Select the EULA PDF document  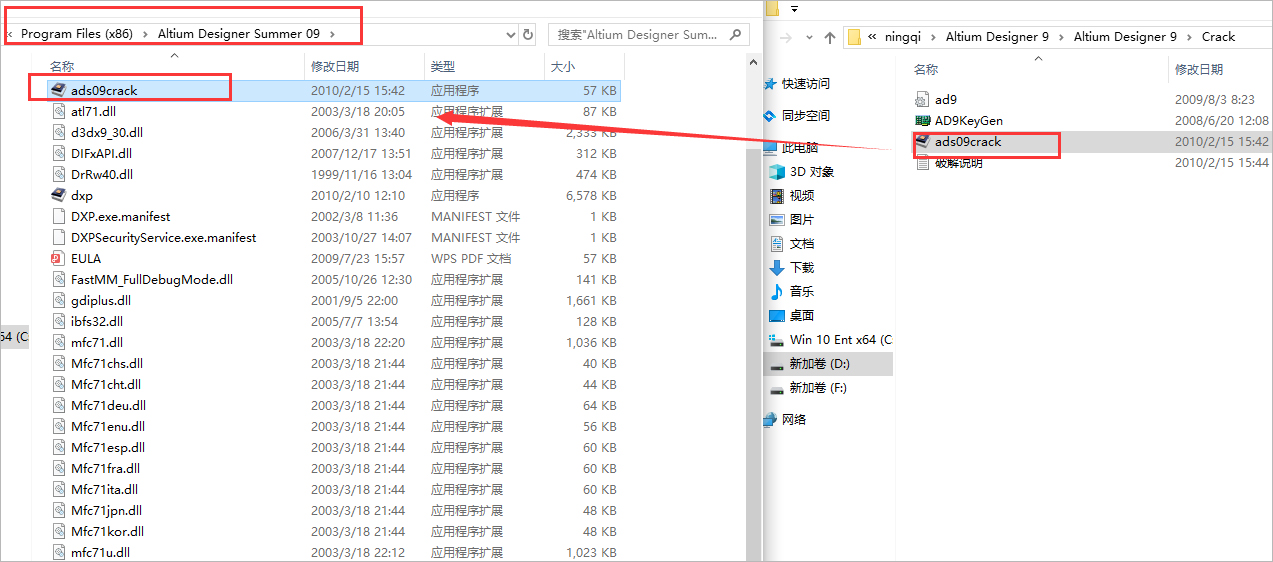86,258
